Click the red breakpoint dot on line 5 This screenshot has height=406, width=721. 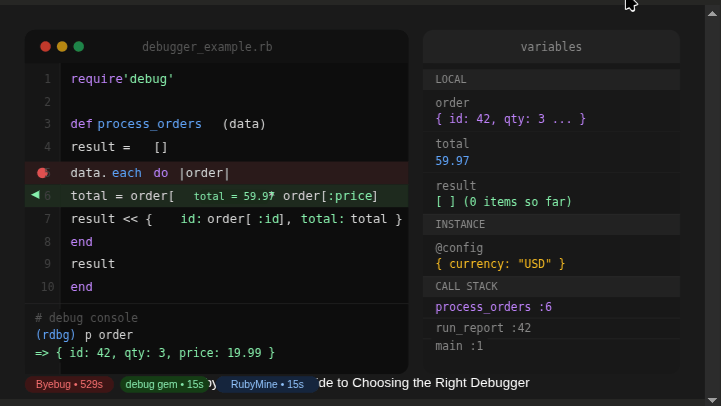pyautogui.click(x=41, y=173)
